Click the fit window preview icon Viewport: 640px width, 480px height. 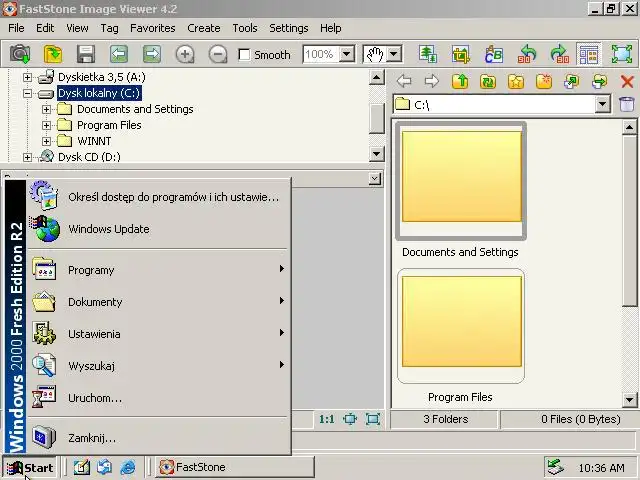point(373,419)
